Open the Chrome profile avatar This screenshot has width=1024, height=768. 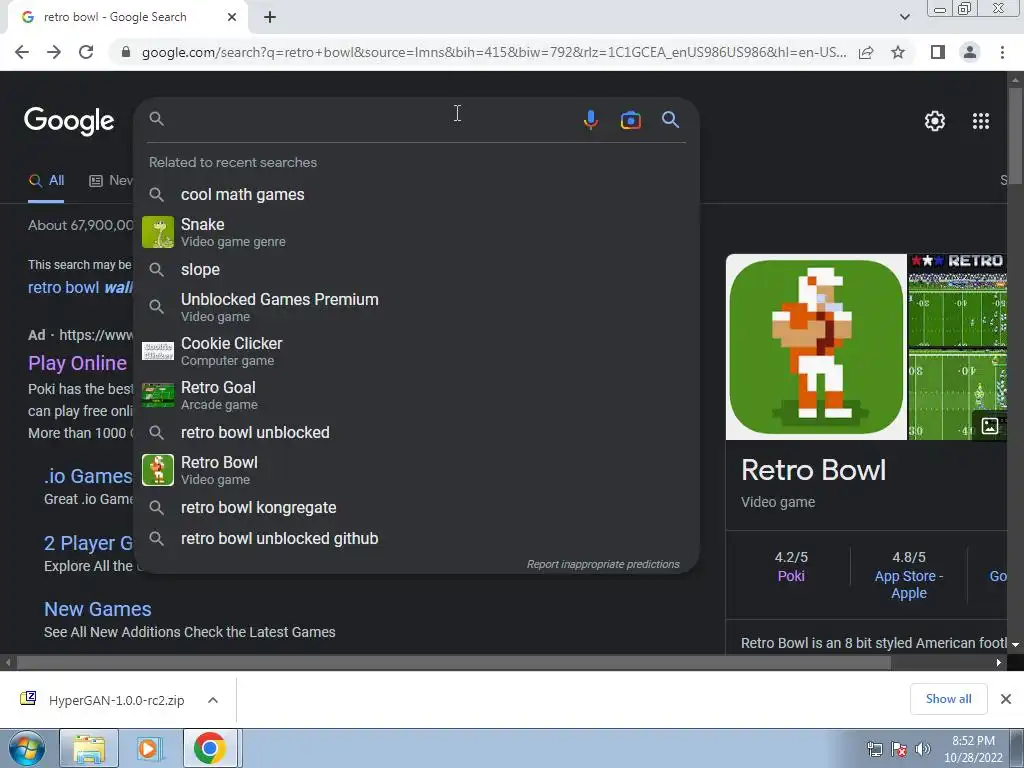coord(970,52)
